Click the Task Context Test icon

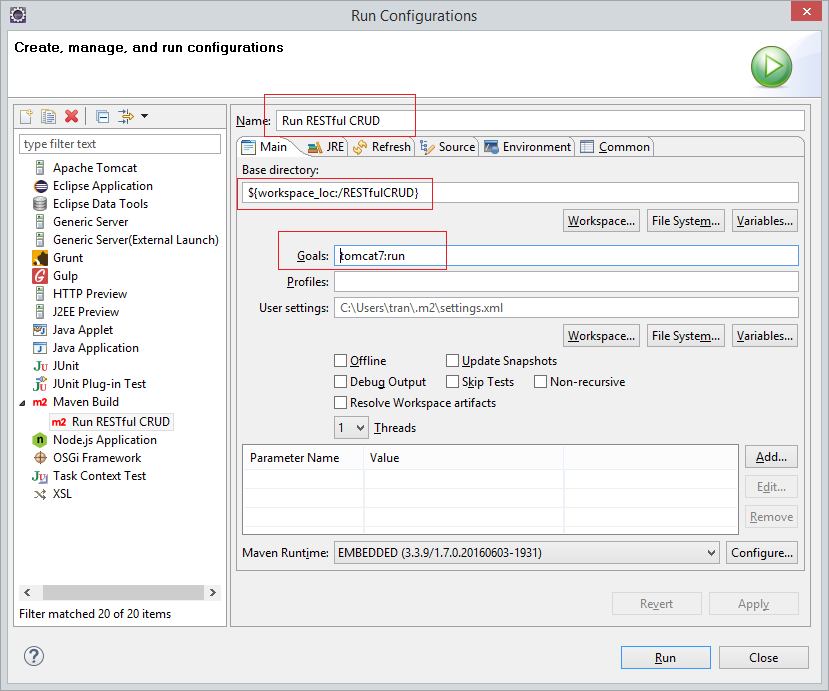point(40,476)
